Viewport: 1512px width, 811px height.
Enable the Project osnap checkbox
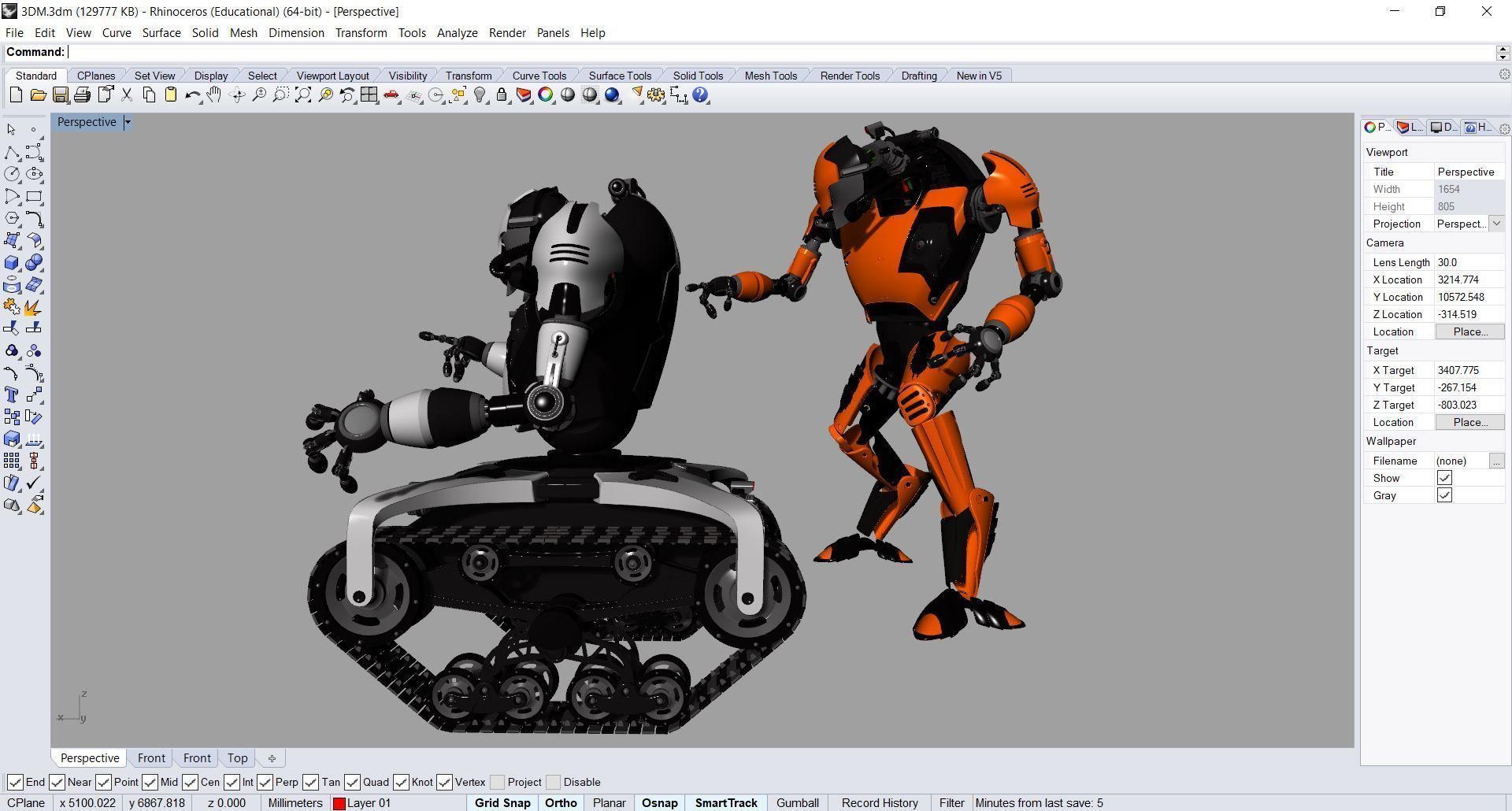click(497, 782)
